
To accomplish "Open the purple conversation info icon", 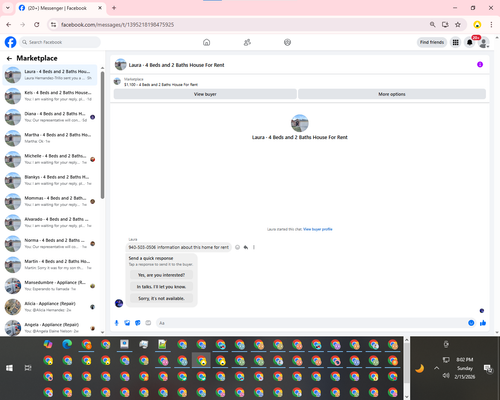I will coord(480,64).
